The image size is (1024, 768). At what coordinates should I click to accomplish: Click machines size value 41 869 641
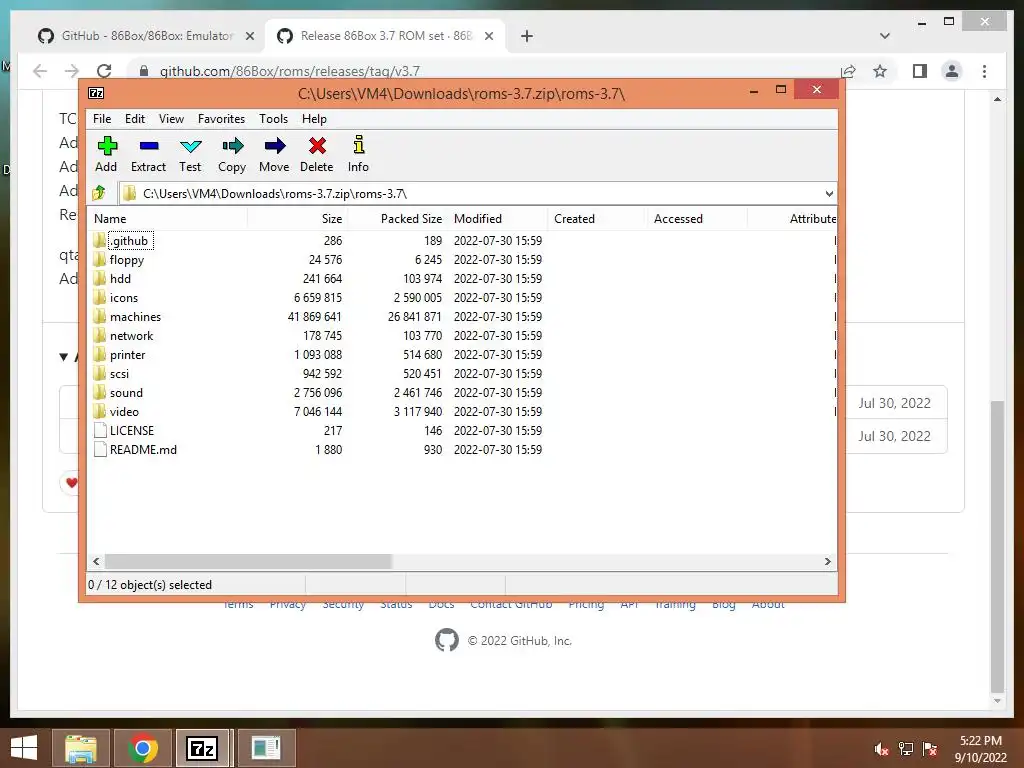(x=315, y=316)
